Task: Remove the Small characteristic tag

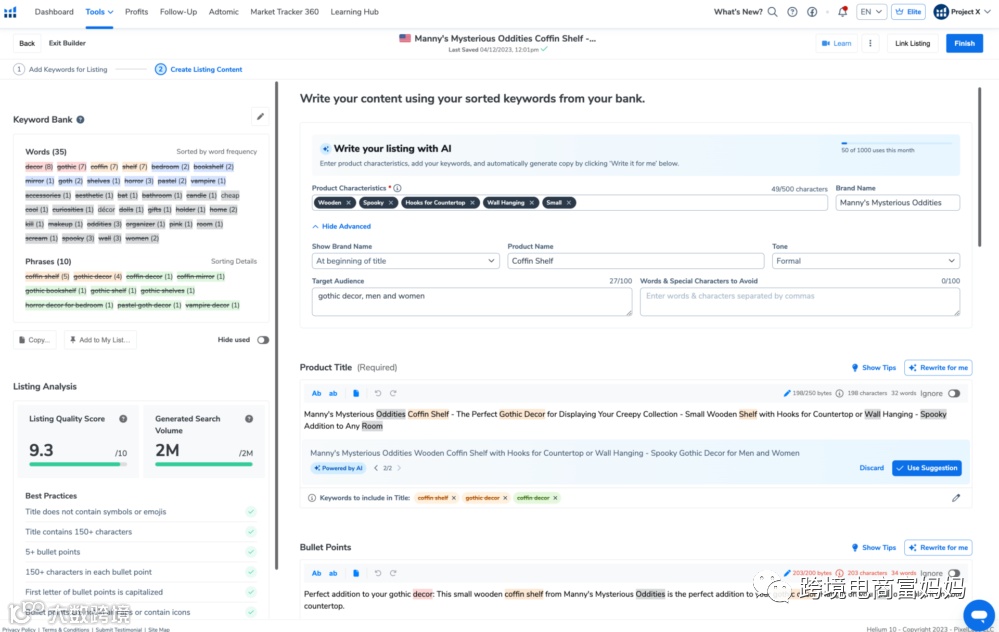Action: (569, 203)
